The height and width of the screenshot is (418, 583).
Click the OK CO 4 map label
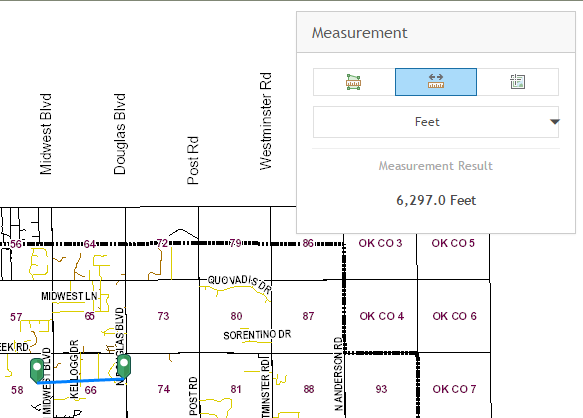pos(381,316)
